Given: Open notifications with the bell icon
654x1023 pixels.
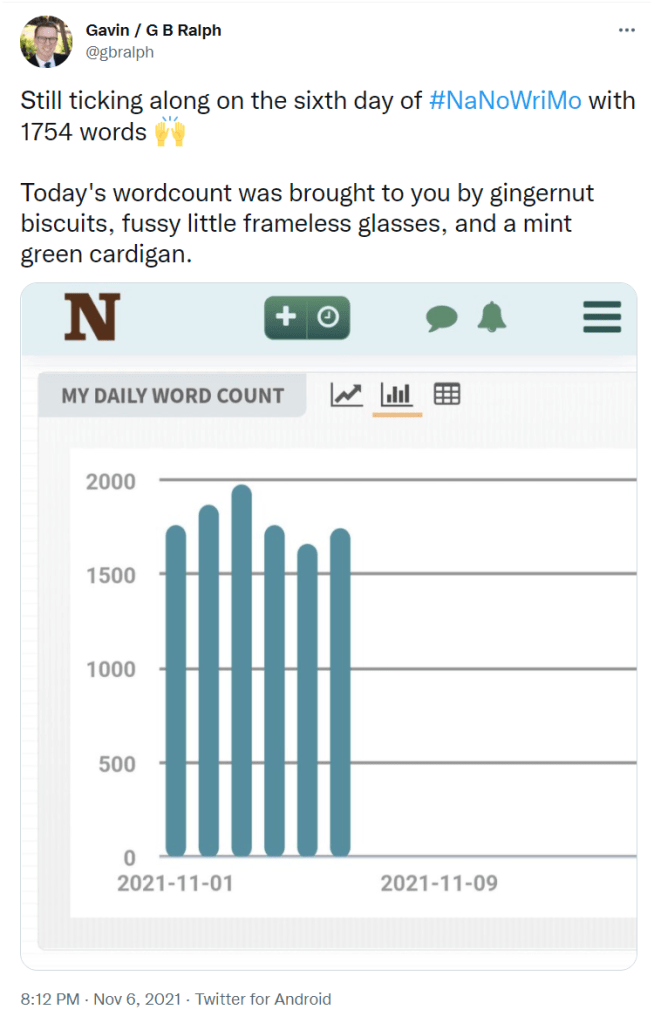Looking at the screenshot, I should point(494,316).
